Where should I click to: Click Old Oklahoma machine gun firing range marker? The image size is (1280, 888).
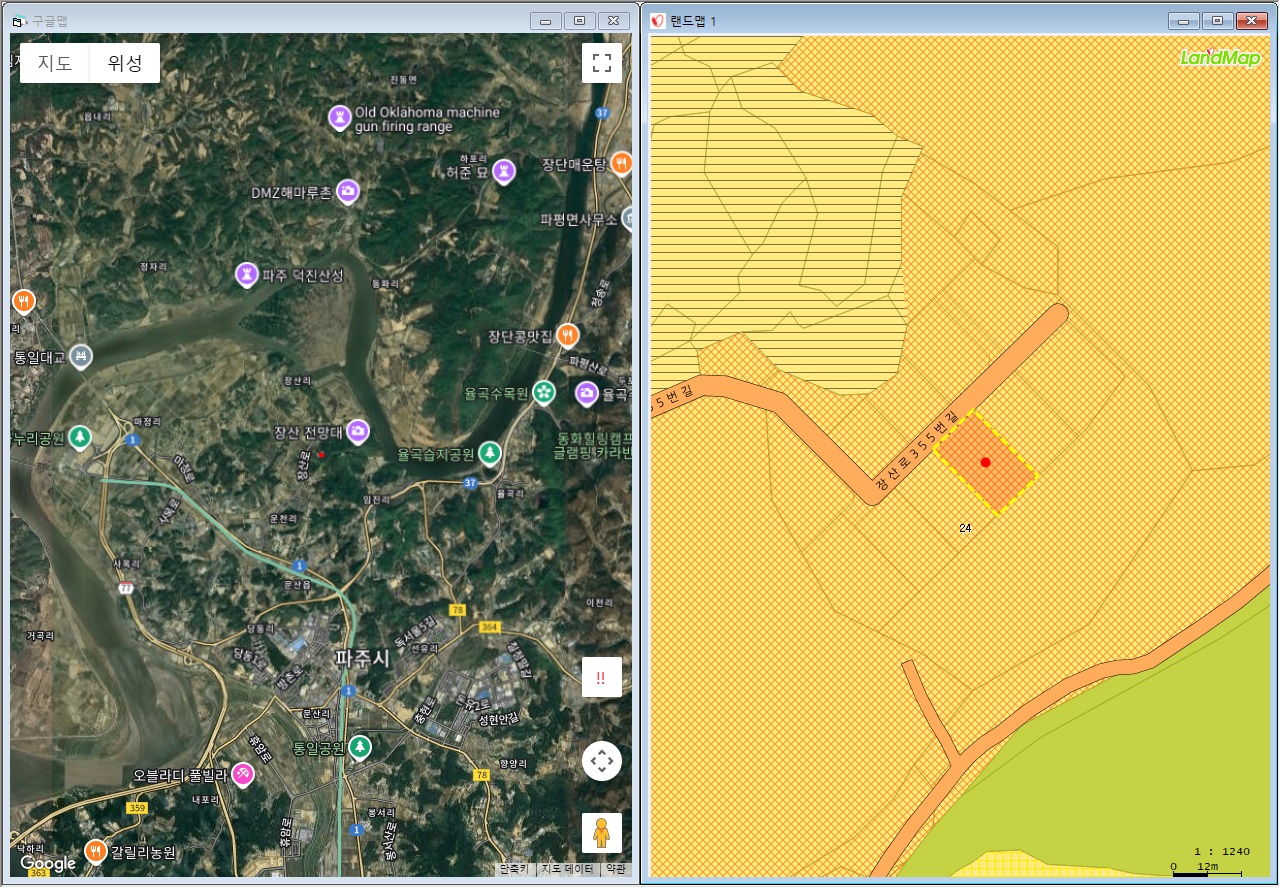(x=341, y=118)
